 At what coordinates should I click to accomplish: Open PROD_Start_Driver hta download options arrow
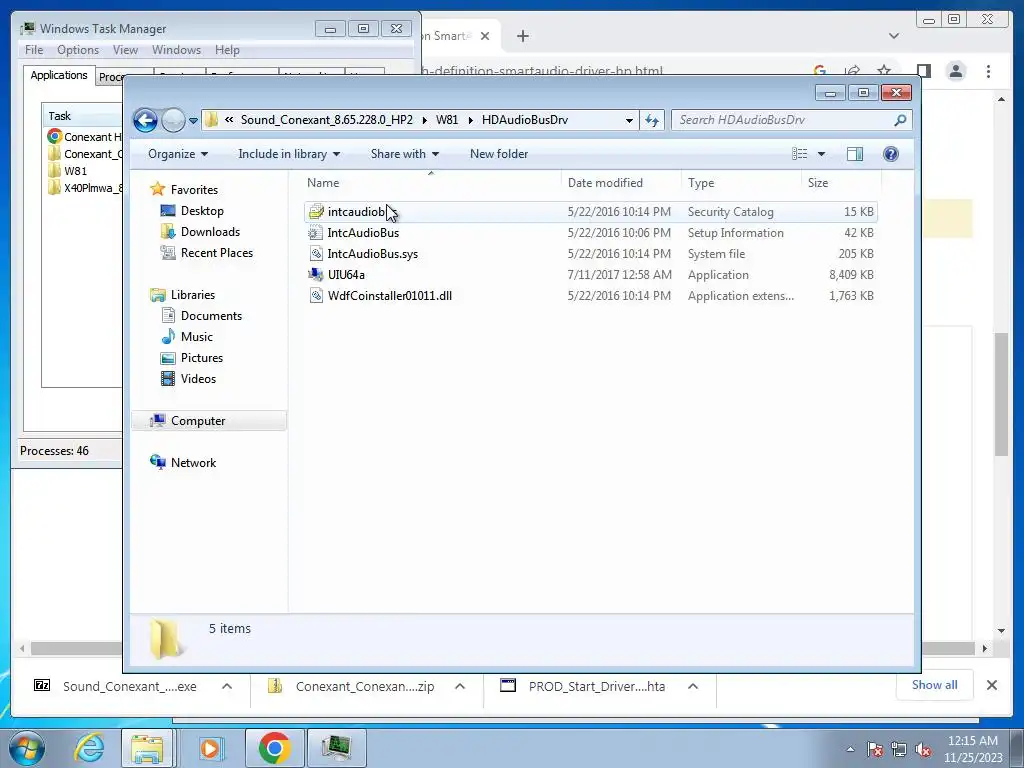coord(693,686)
